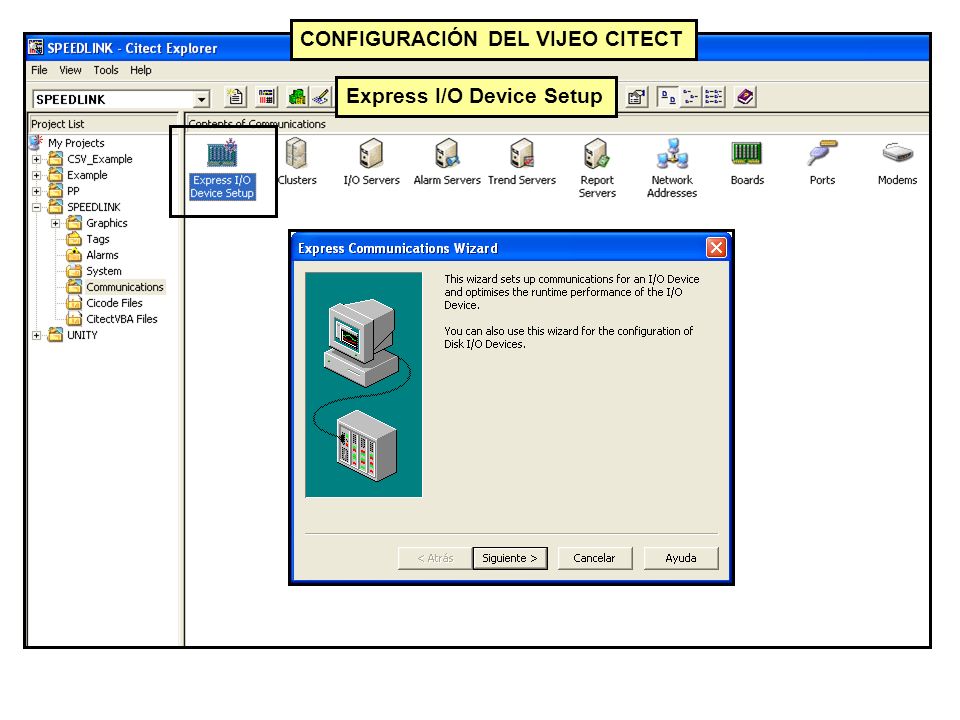This screenshot has width=960, height=720.
Task: Click the Citect Explorer title bar icon
Action: point(36,47)
